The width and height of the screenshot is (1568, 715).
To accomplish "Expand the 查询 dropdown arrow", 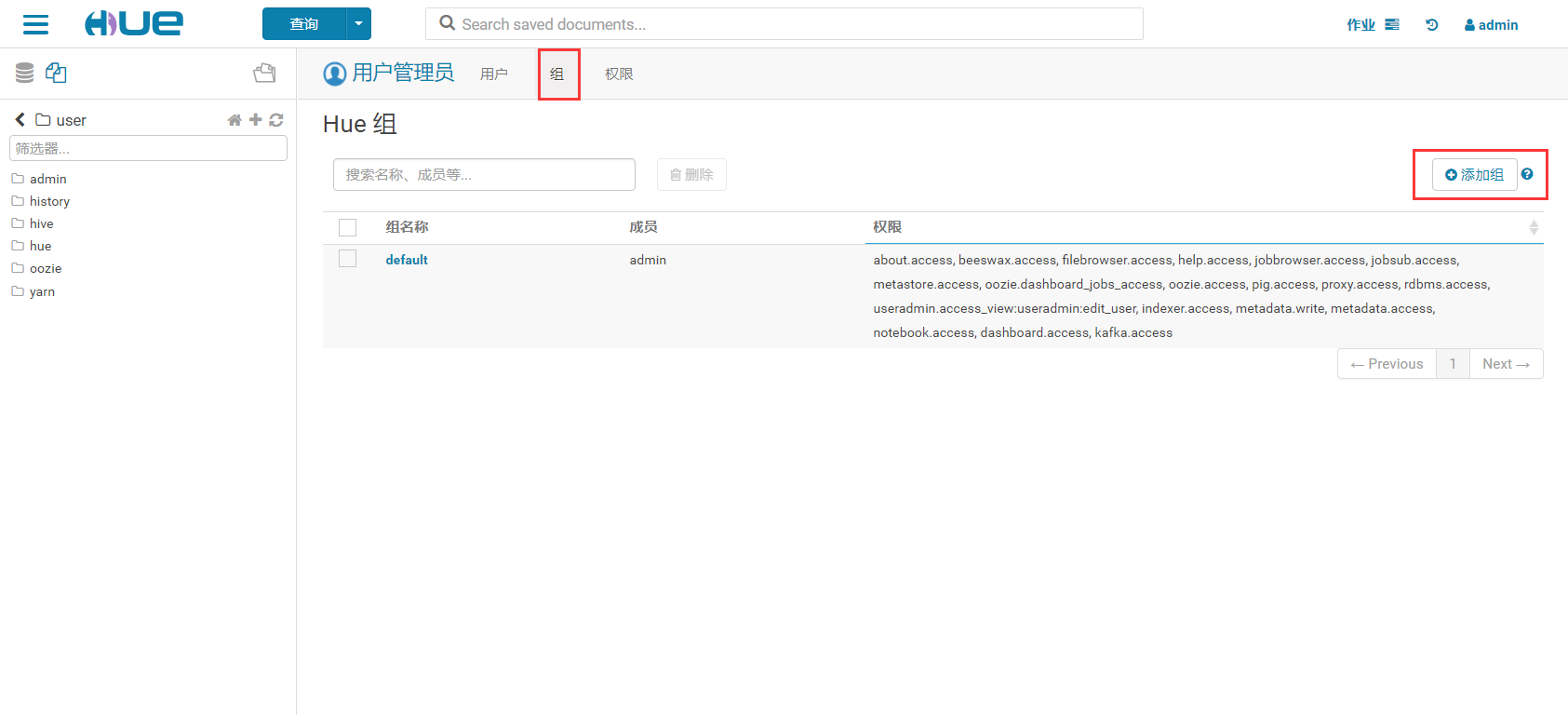I will click(359, 24).
